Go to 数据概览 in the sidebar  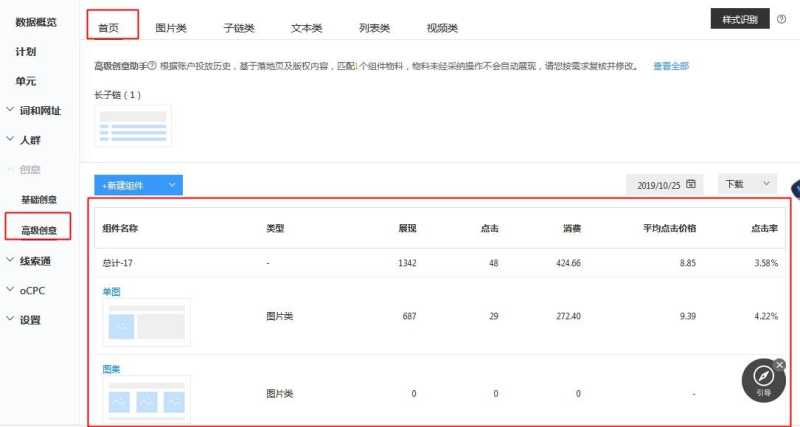(x=36, y=22)
